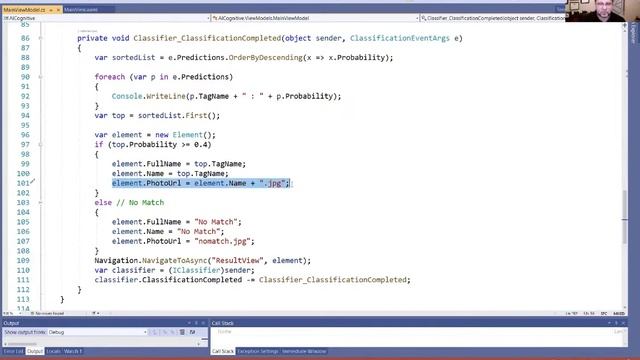Click the line number 97 in the margin
Viewport: 640px width, 360px height.
click(x=25, y=144)
